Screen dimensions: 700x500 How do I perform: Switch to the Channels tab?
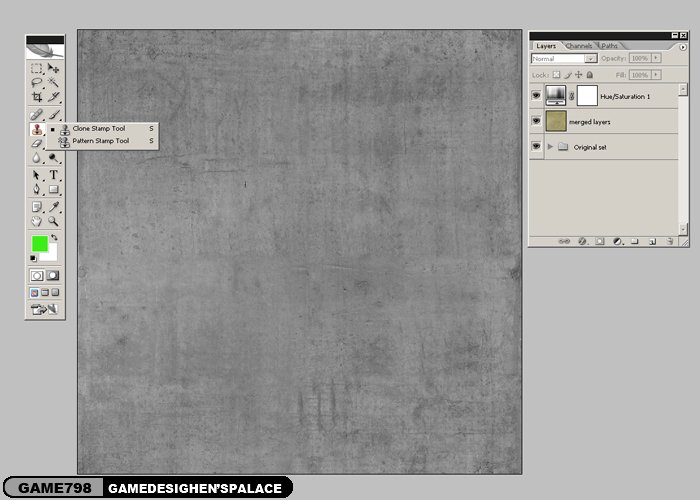pyautogui.click(x=579, y=46)
